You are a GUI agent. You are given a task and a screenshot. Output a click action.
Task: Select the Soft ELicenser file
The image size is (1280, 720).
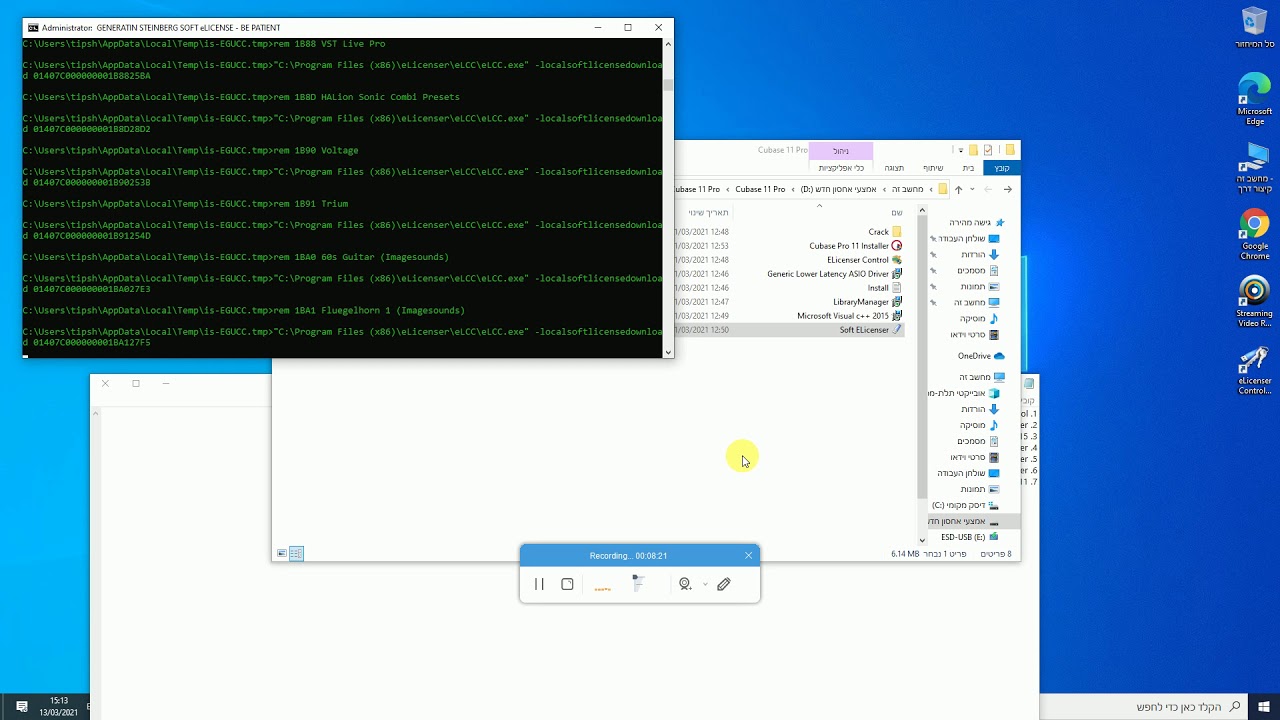(870, 330)
